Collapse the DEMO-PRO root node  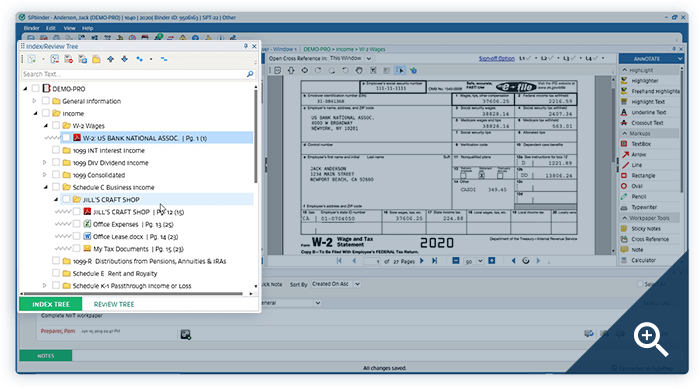coord(25,89)
